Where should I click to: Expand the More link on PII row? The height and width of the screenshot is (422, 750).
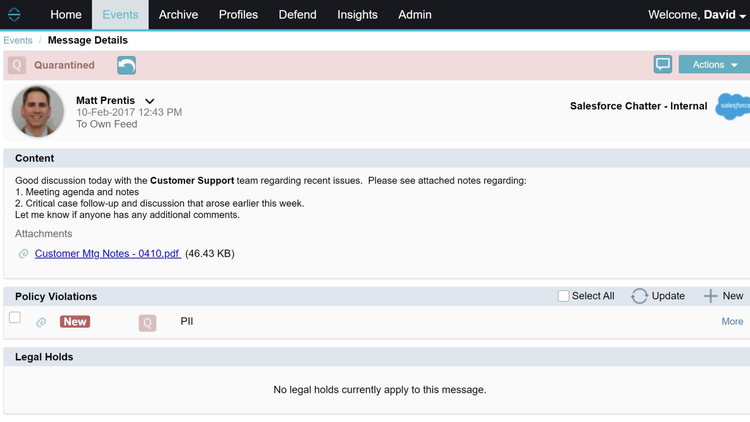pos(732,321)
